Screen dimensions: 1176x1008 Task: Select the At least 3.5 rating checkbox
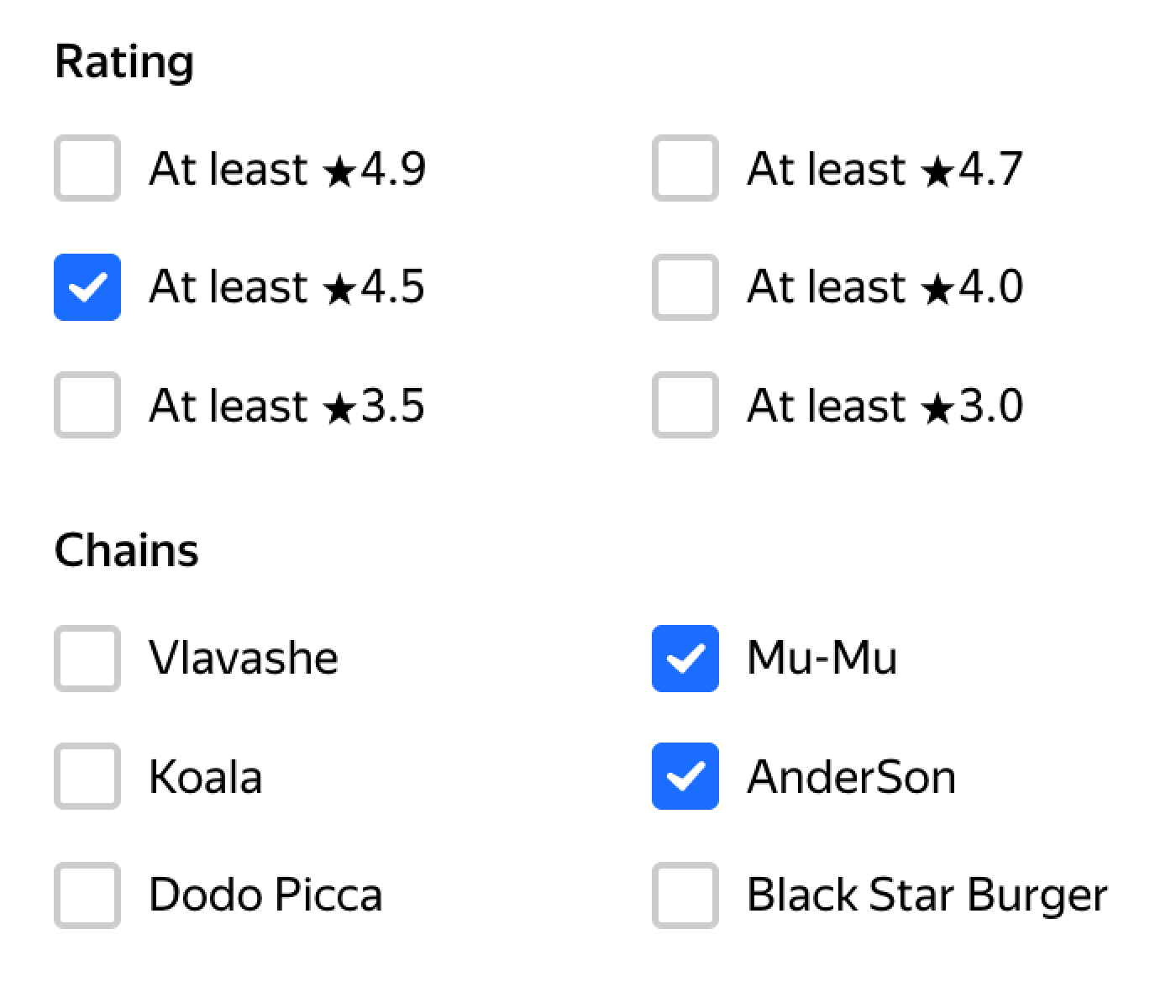(x=87, y=405)
